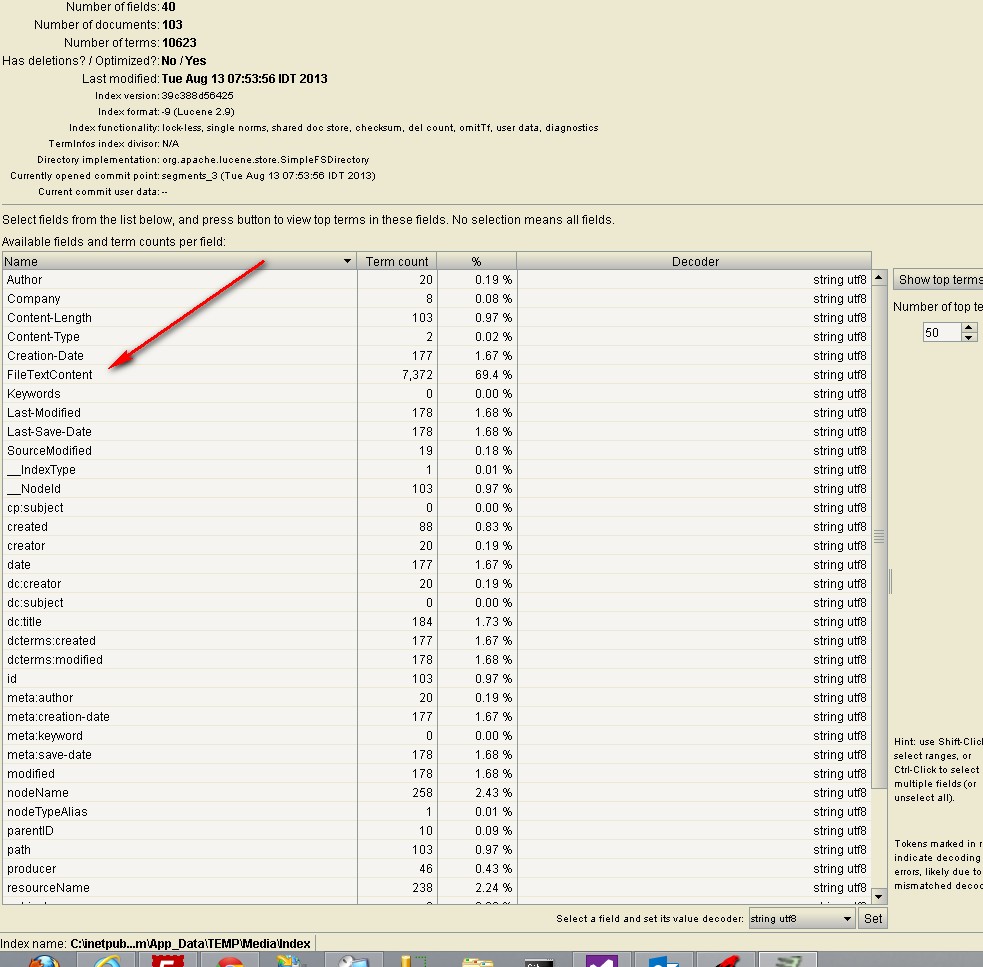Click the vertical splitter handle right of the table

point(890,581)
